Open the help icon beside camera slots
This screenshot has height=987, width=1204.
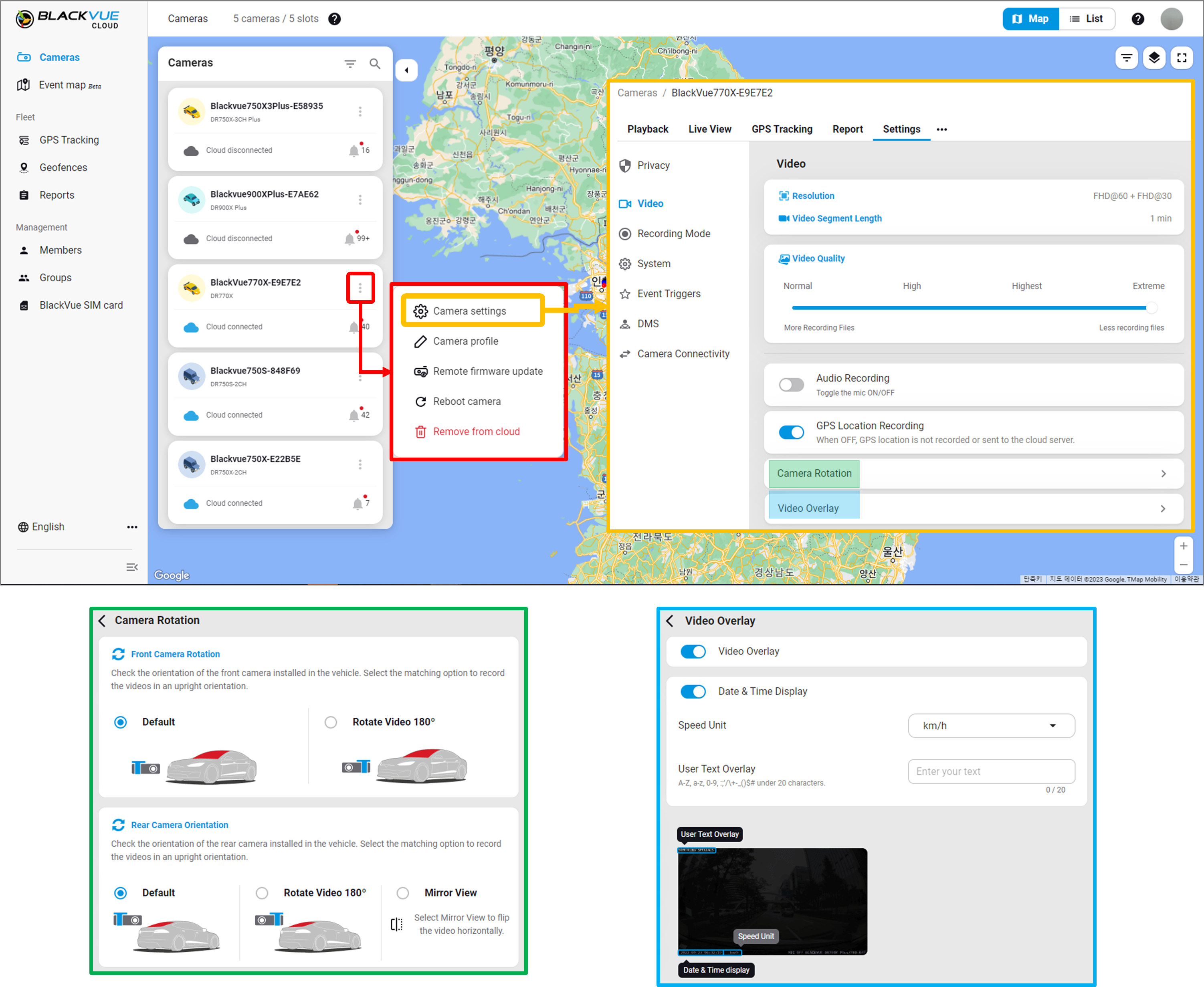(334, 19)
